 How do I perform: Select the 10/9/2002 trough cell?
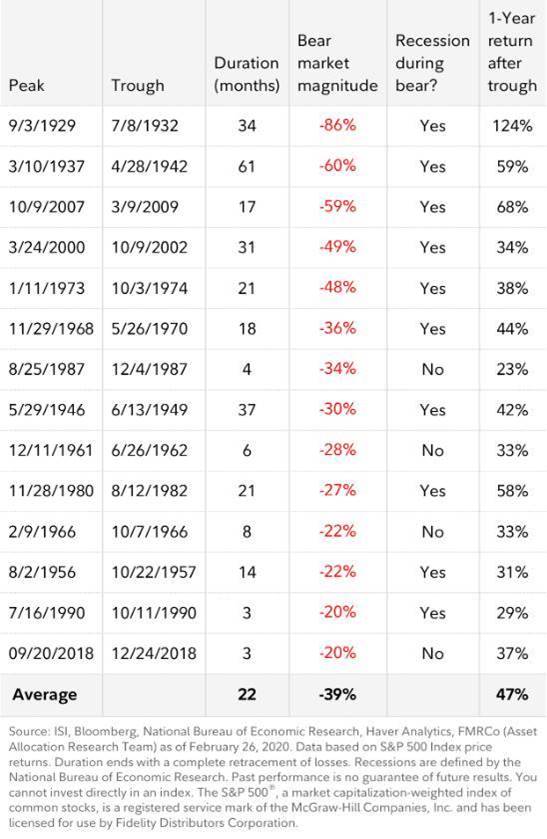click(x=149, y=247)
